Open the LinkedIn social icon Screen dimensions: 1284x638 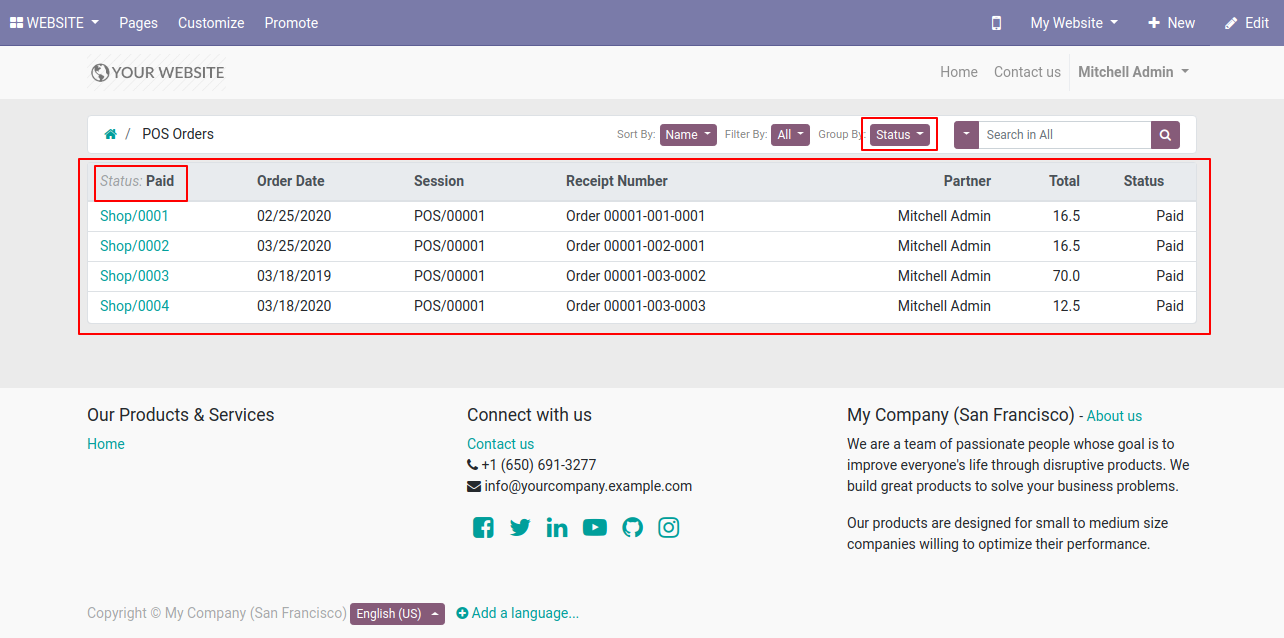(x=557, y=528)
